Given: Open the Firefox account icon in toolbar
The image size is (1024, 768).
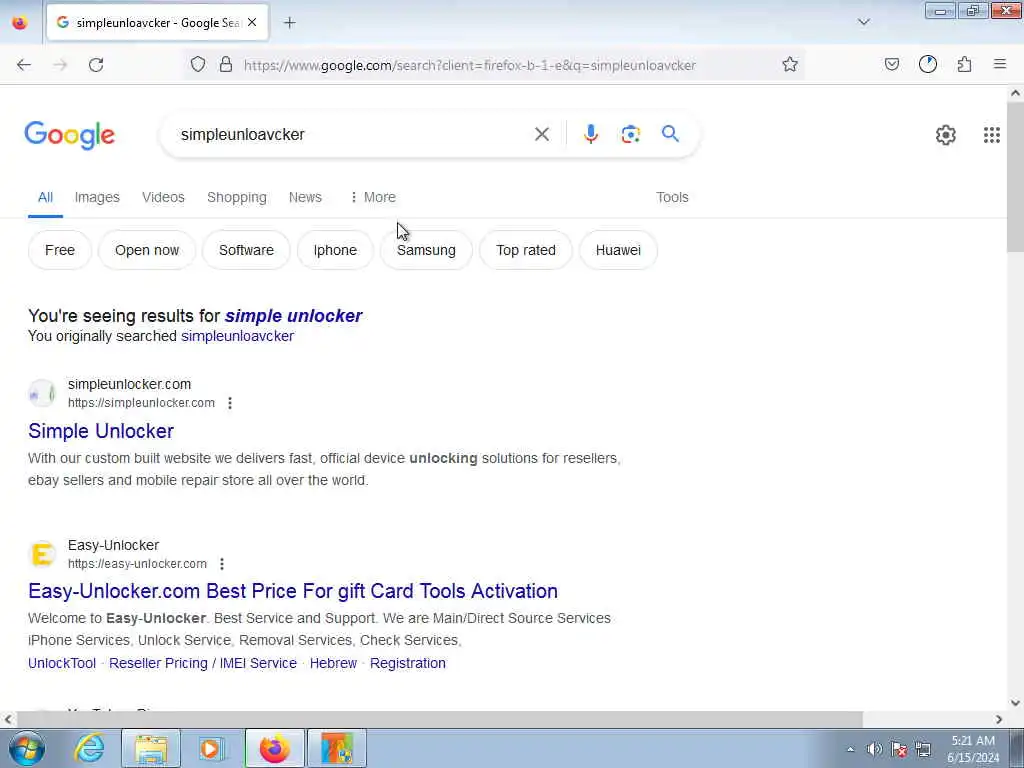Looking at the screenshot, I should tap(927, 65).
